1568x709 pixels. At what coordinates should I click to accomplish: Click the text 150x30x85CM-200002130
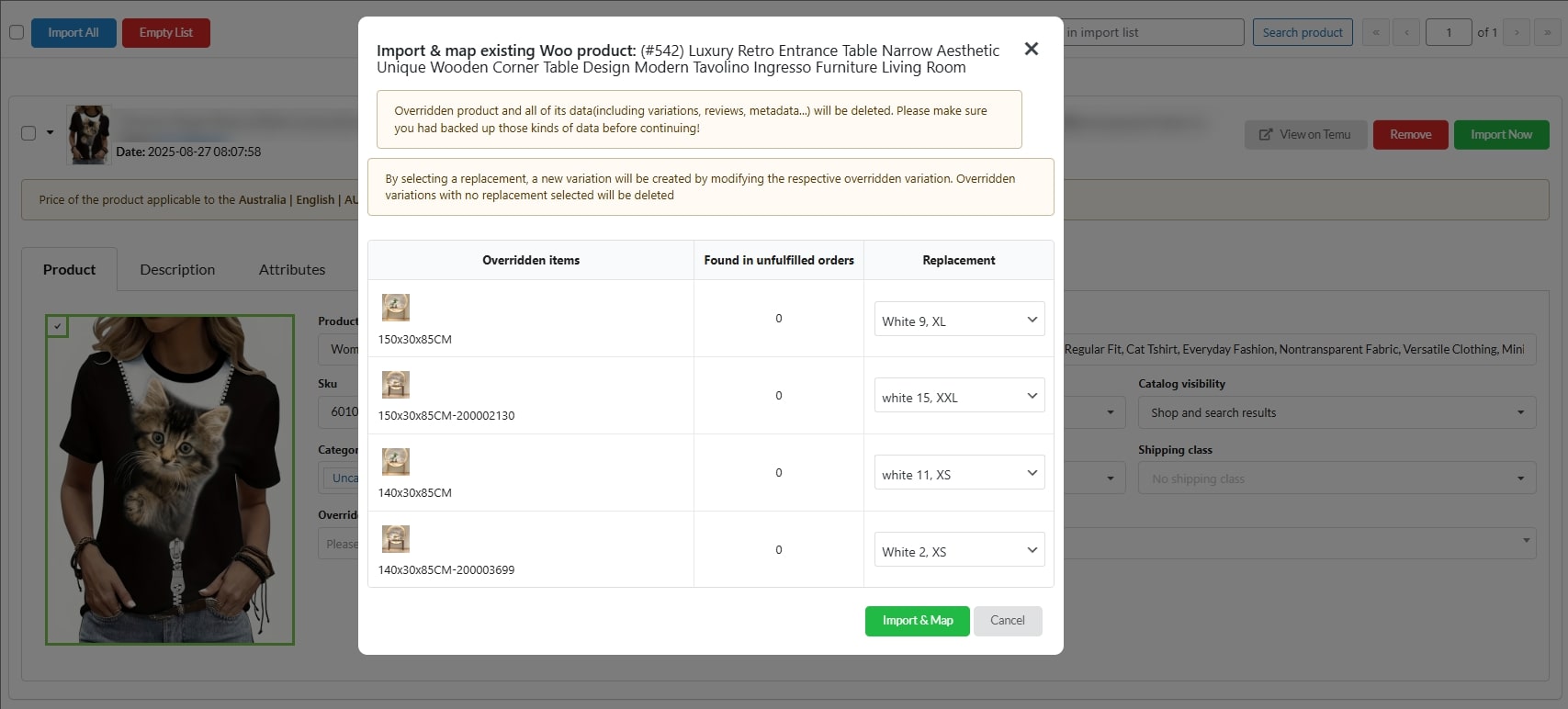point(446,415)
